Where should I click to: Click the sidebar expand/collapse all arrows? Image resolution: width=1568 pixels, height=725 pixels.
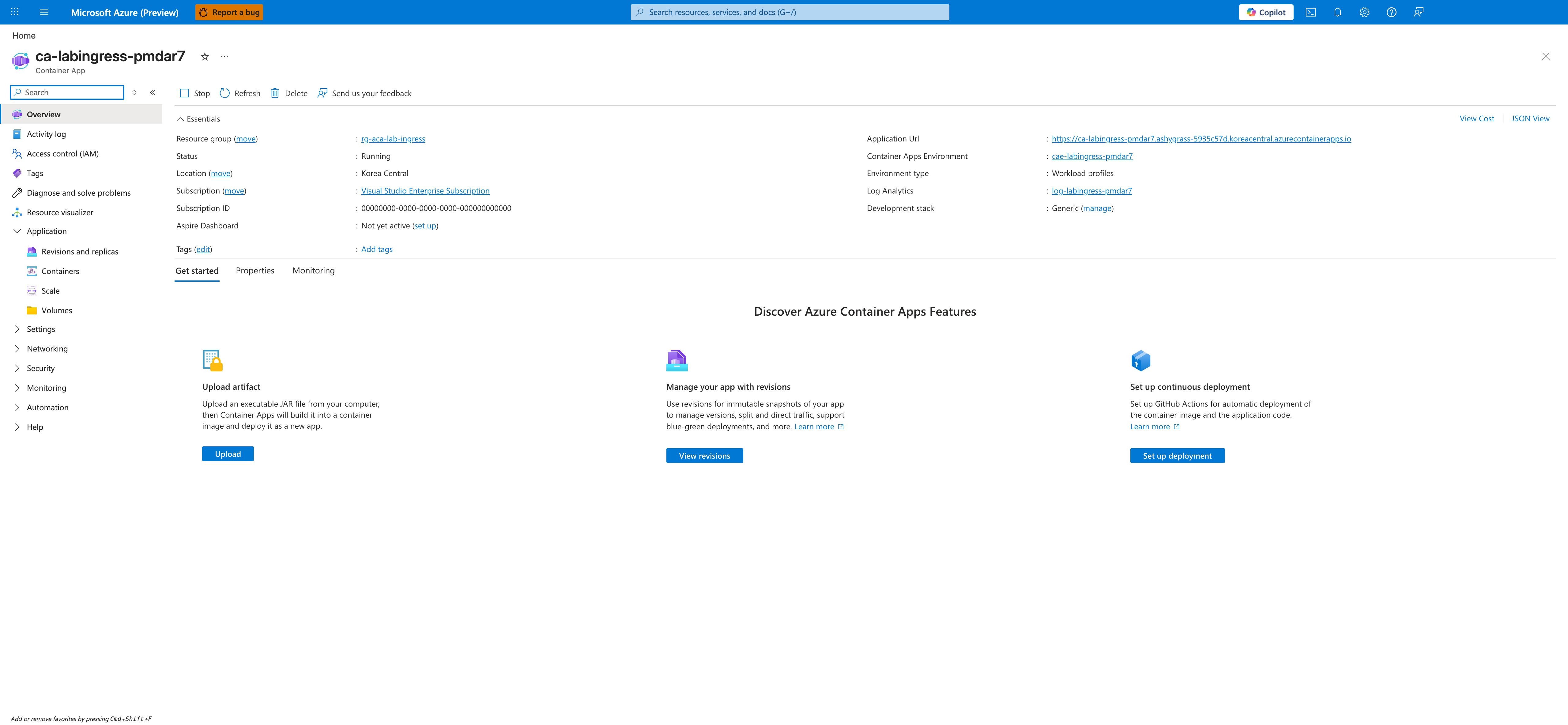point(134,92)
